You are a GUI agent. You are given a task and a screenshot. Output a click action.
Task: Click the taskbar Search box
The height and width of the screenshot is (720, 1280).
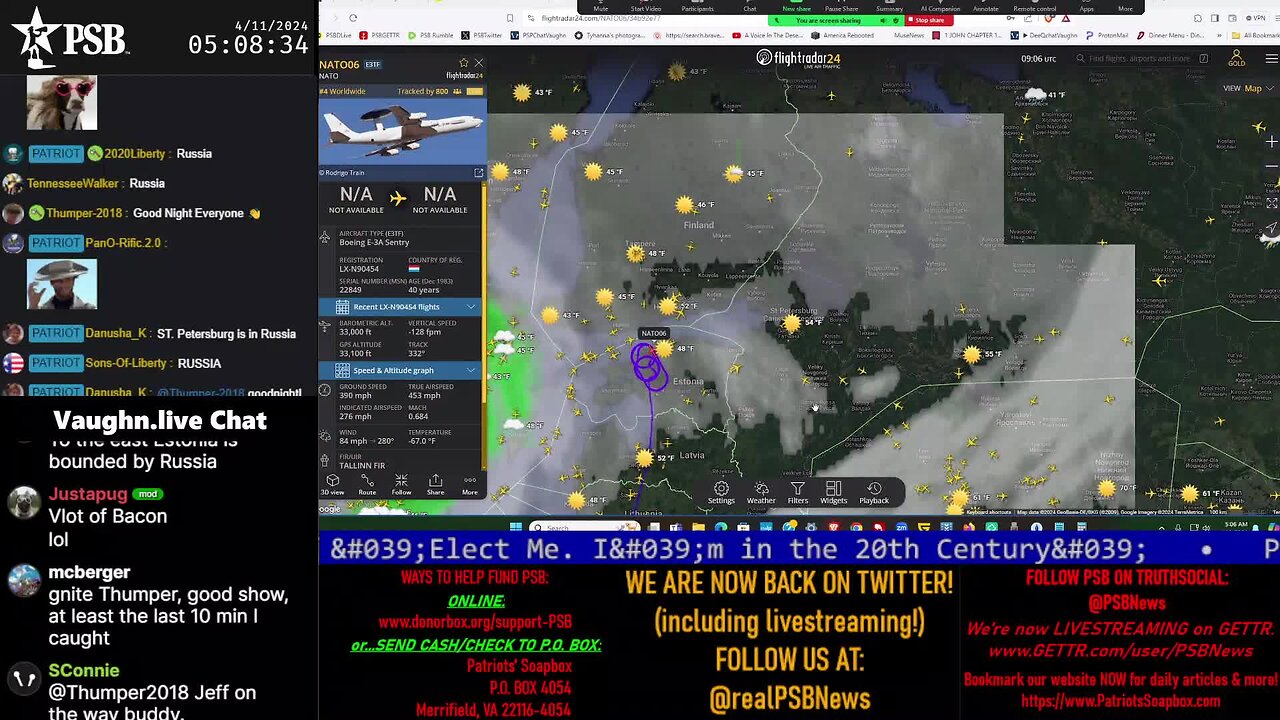pos(585,527)
